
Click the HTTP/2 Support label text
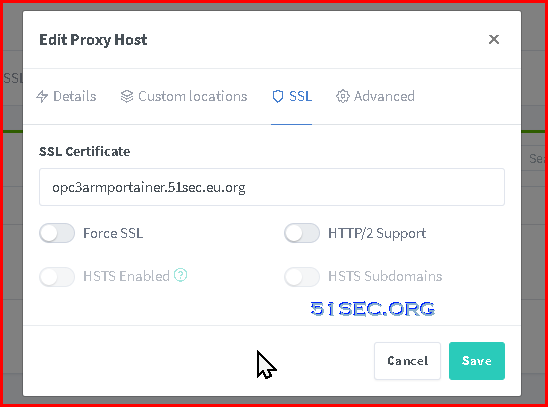click(x=377, y=233)
